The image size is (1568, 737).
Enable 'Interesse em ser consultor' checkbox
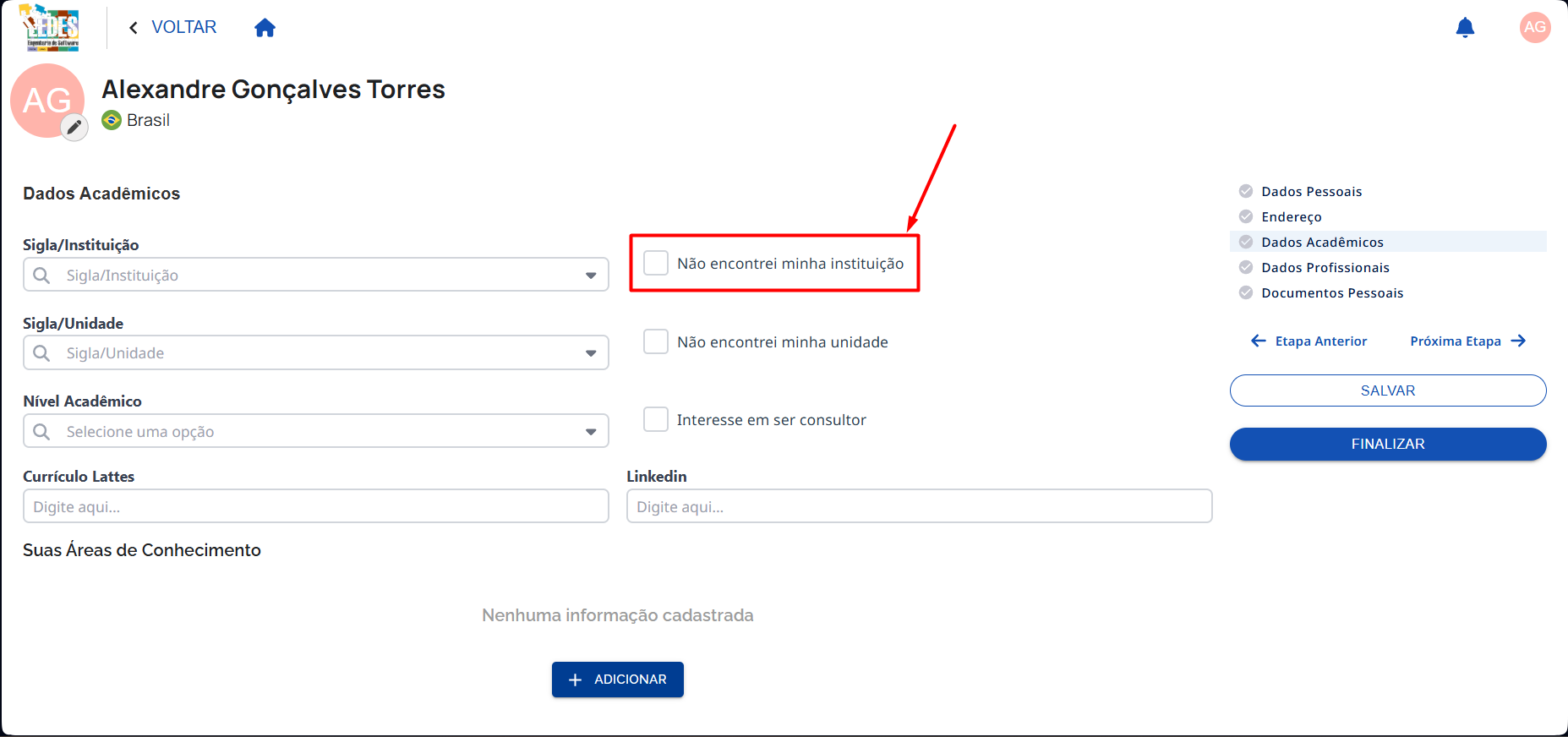click(x=656, y=419)
